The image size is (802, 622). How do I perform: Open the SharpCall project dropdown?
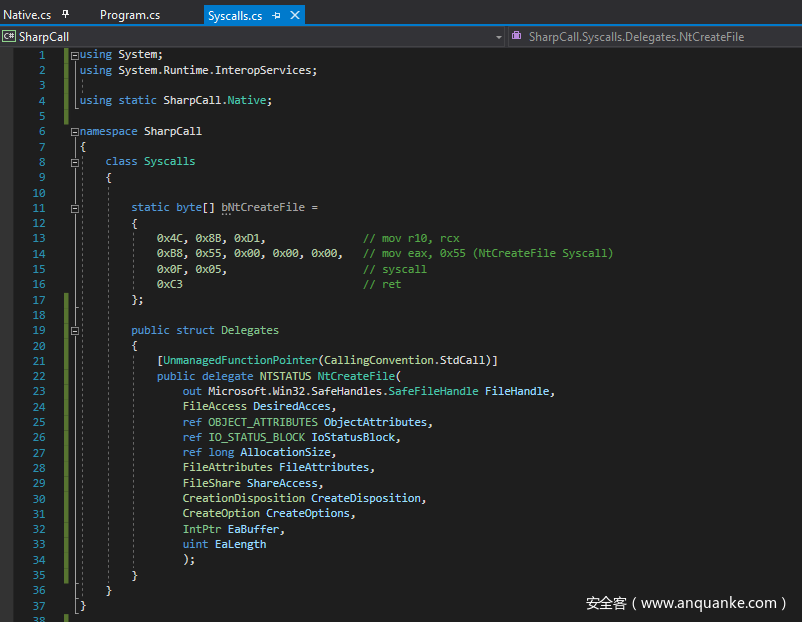point(499,37)
